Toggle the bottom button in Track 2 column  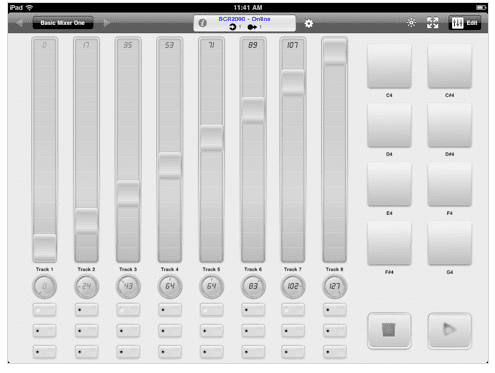pyautogui.click(x=86, y=352)
